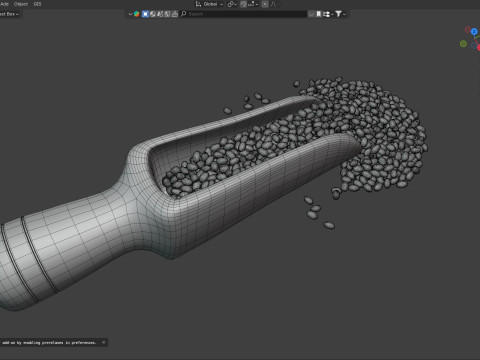Snap view to Z axis on gizmo

point(474,32)
